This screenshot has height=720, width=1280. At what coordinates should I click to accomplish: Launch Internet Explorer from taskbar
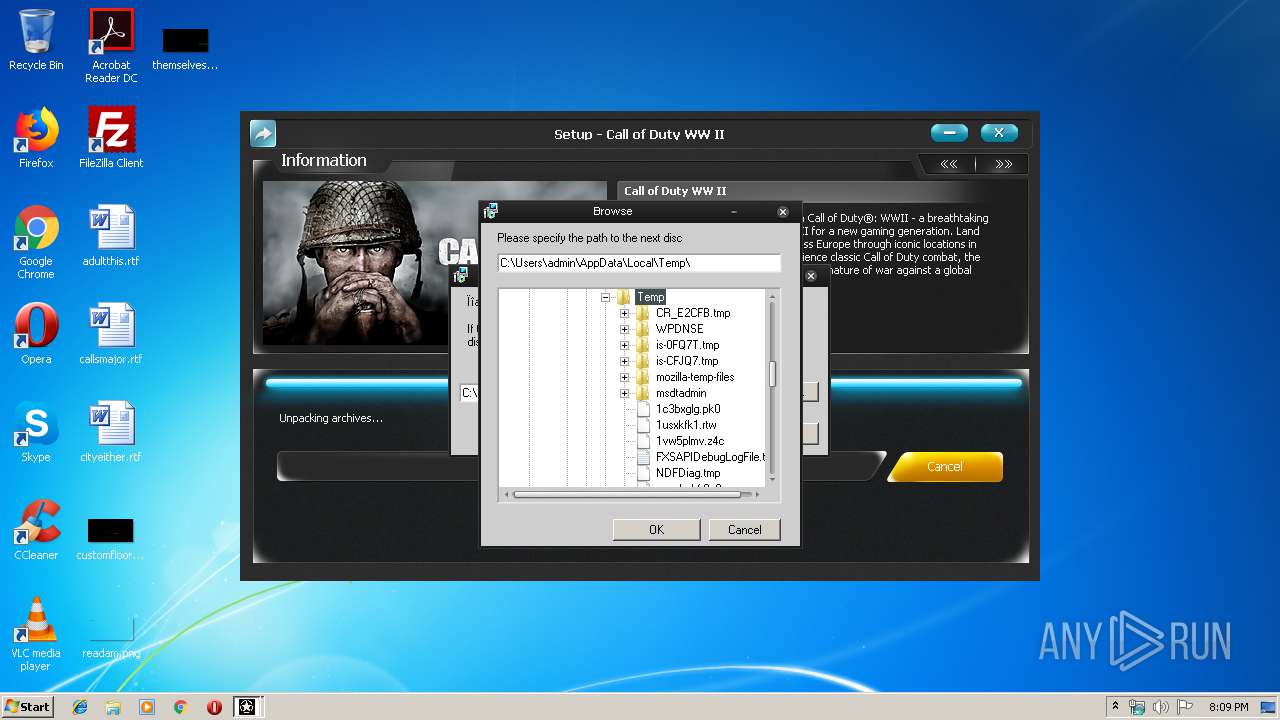coord(80,707)
